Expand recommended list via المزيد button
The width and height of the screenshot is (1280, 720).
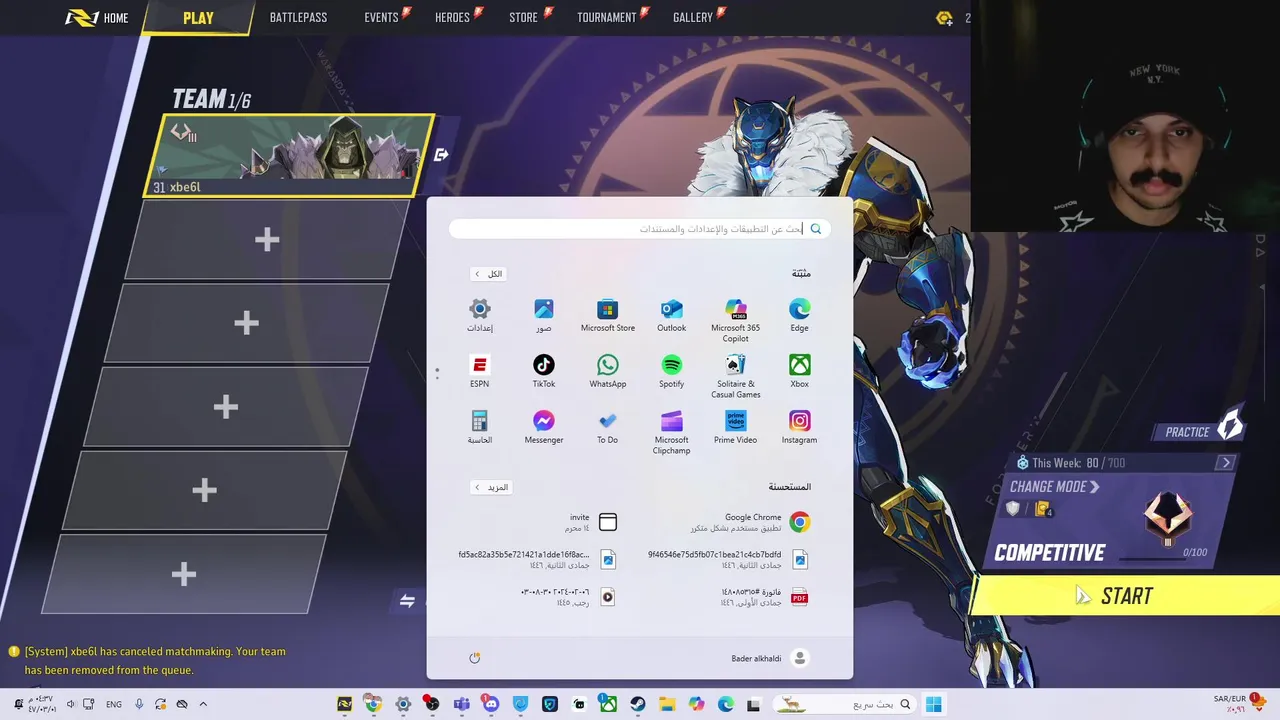coord(491,487)
